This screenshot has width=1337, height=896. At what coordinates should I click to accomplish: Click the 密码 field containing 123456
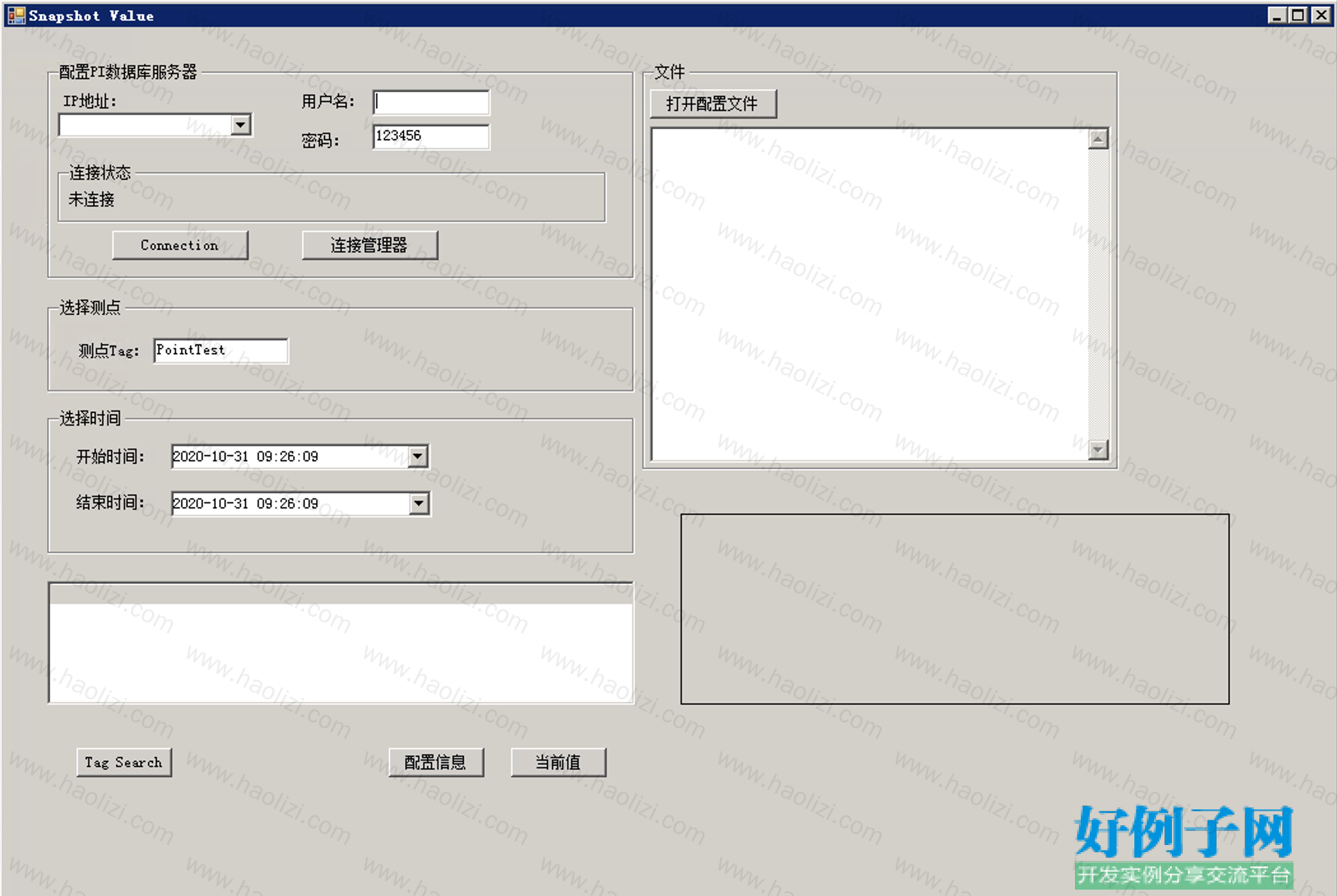point(431,136)
